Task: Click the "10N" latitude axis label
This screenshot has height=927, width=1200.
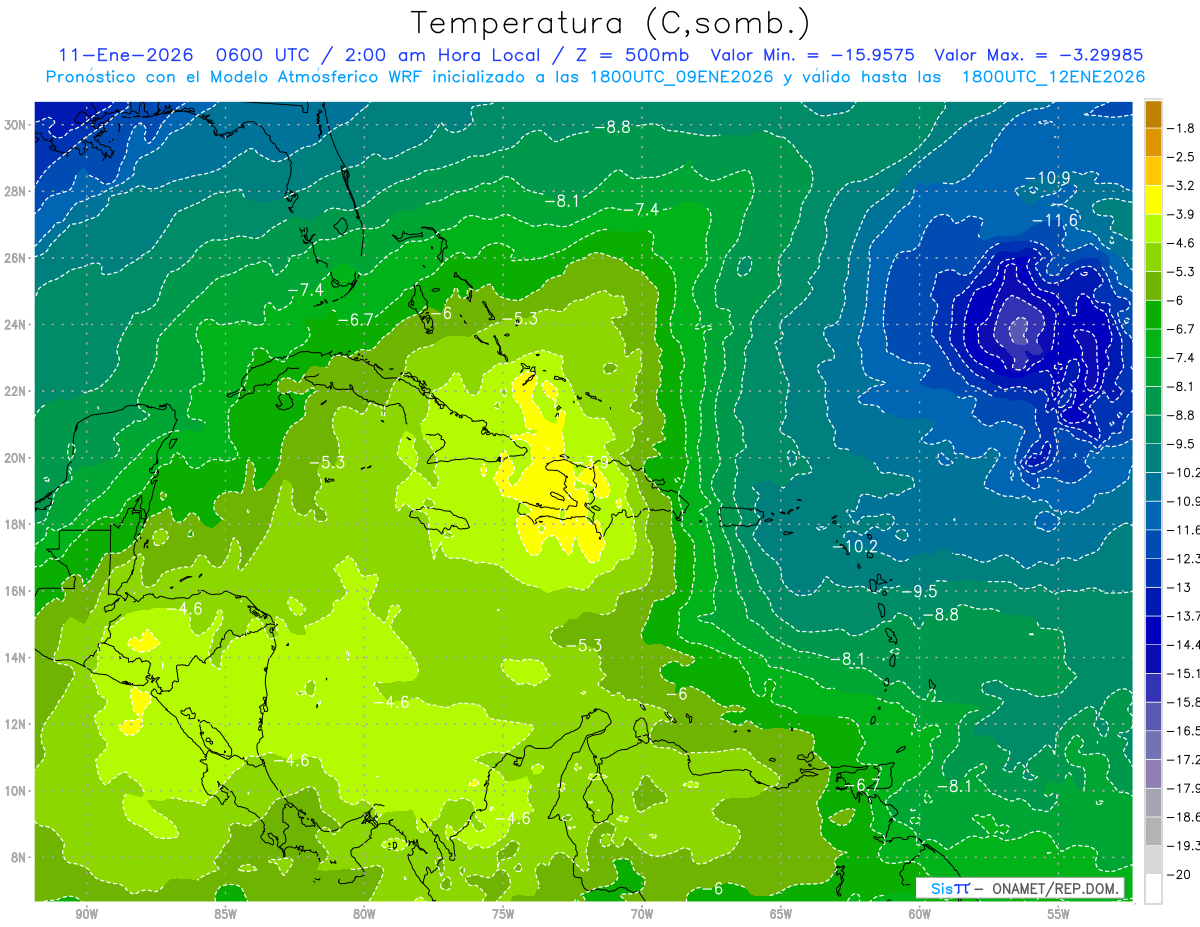Action: tap(15, 791)
